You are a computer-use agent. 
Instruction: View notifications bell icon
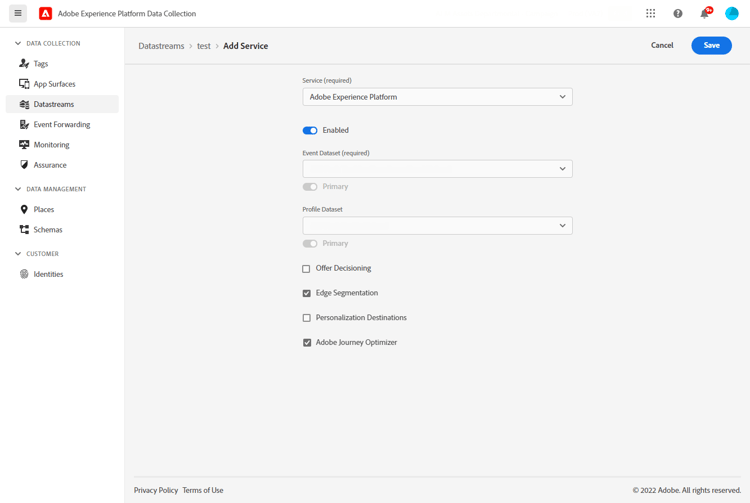(x=705, y=13)
